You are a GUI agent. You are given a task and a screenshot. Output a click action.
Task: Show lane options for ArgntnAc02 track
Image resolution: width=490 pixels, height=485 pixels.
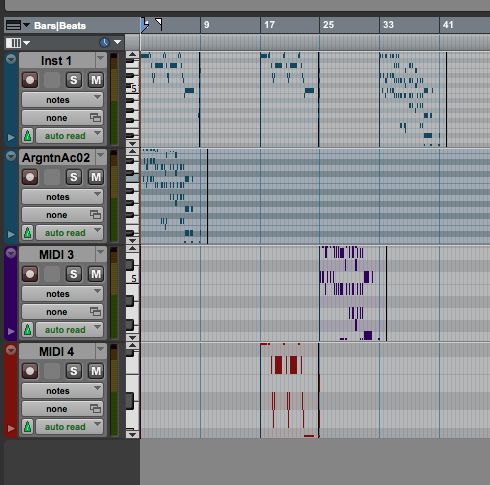pos(11,156)
